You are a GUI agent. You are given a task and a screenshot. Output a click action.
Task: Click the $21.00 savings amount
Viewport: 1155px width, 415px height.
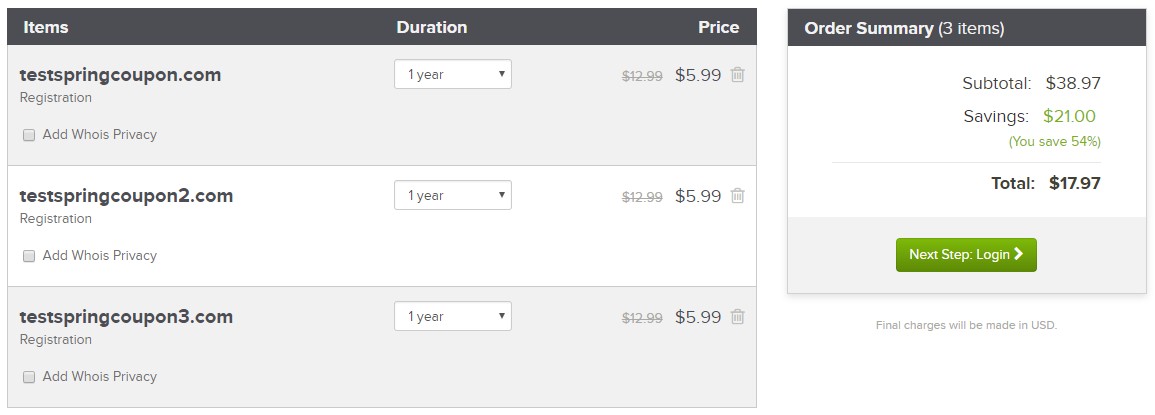tap(1070, 116)
